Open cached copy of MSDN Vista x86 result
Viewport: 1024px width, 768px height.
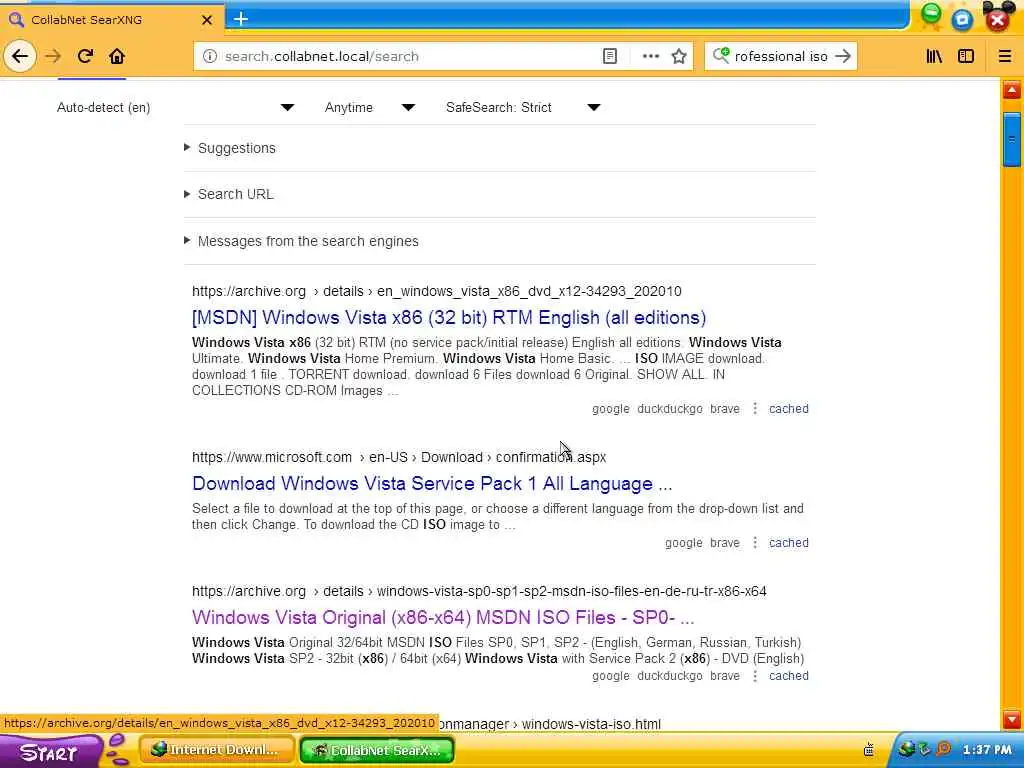point(788,409)
